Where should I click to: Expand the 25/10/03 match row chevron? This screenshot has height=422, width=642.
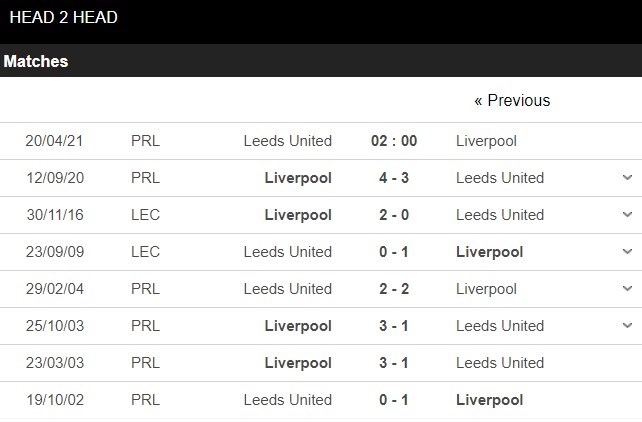[627, 326]
